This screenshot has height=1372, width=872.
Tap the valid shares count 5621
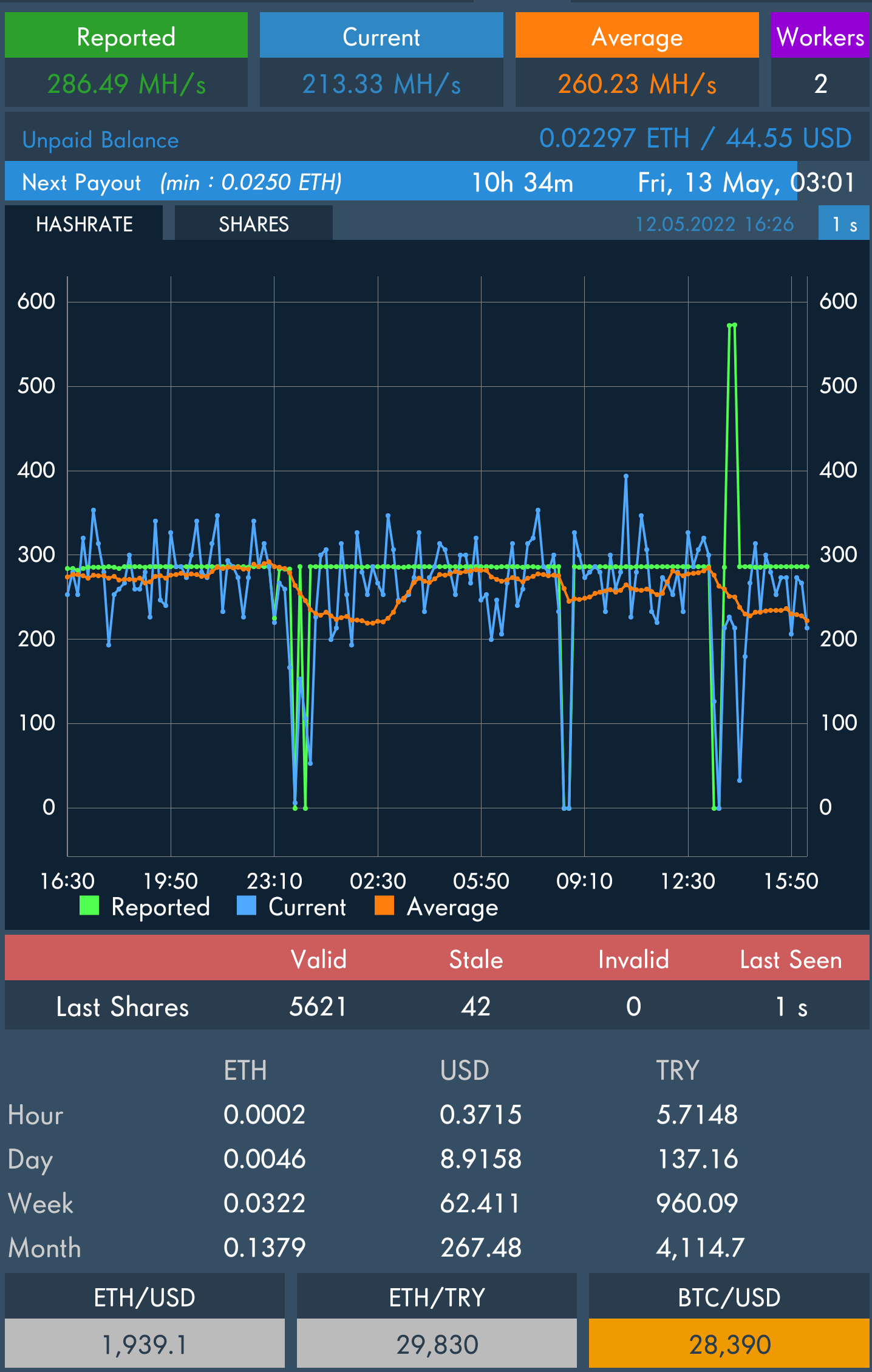pos(318,1007)
